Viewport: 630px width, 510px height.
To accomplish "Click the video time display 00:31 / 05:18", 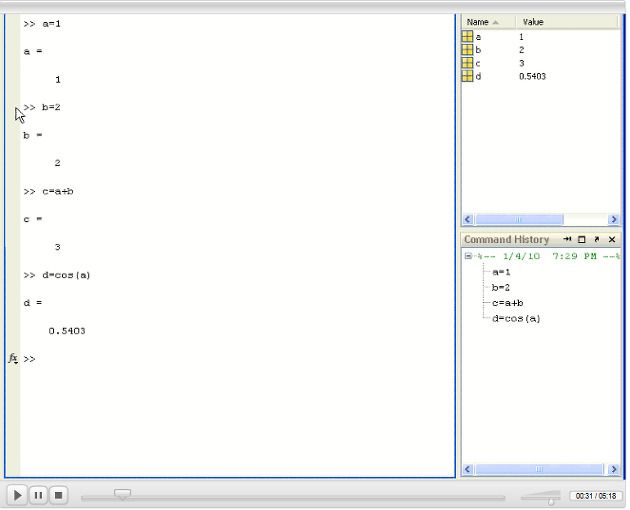I will 595,496.
